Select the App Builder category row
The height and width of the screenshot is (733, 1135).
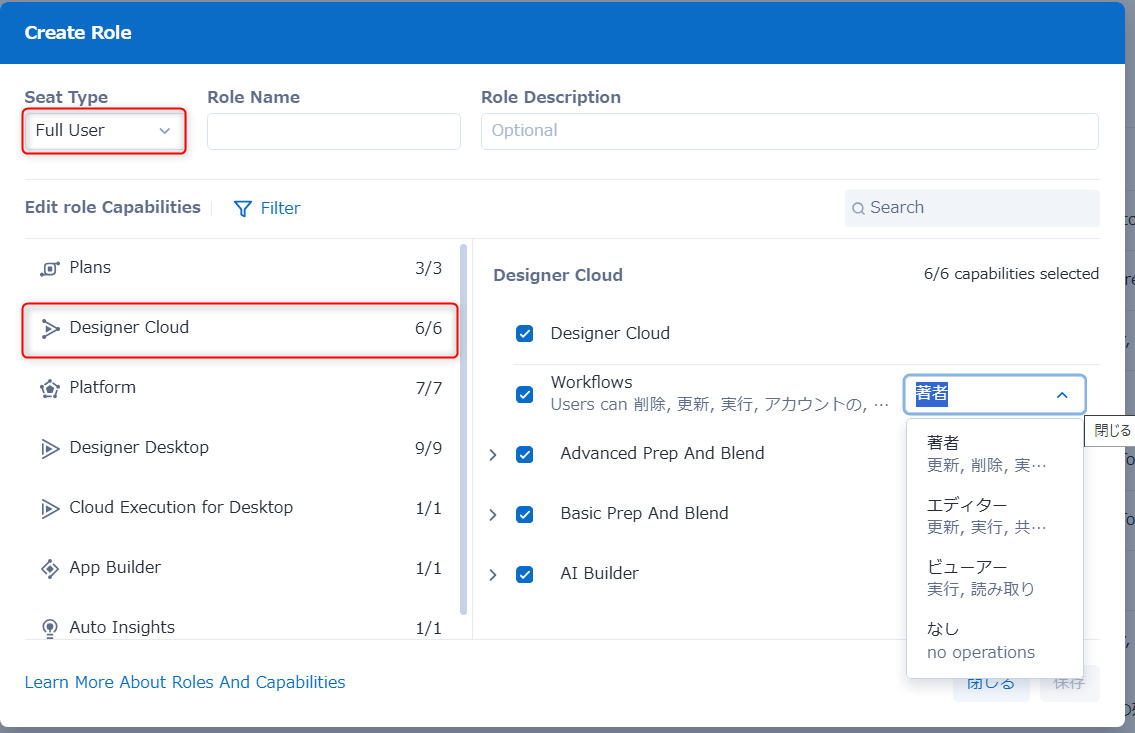coord(240,569)
